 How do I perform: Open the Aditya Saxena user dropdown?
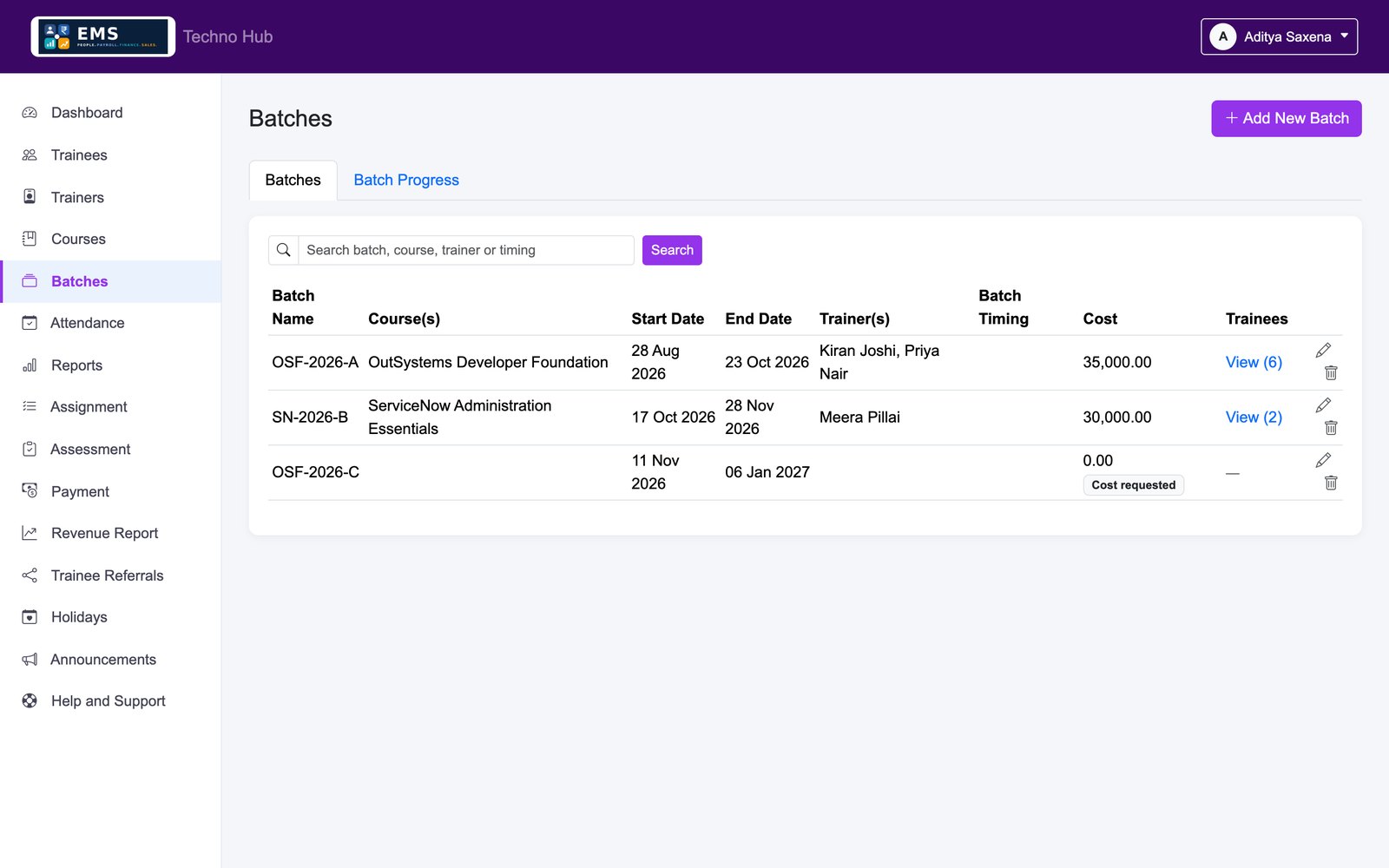tap(1279, 36)
